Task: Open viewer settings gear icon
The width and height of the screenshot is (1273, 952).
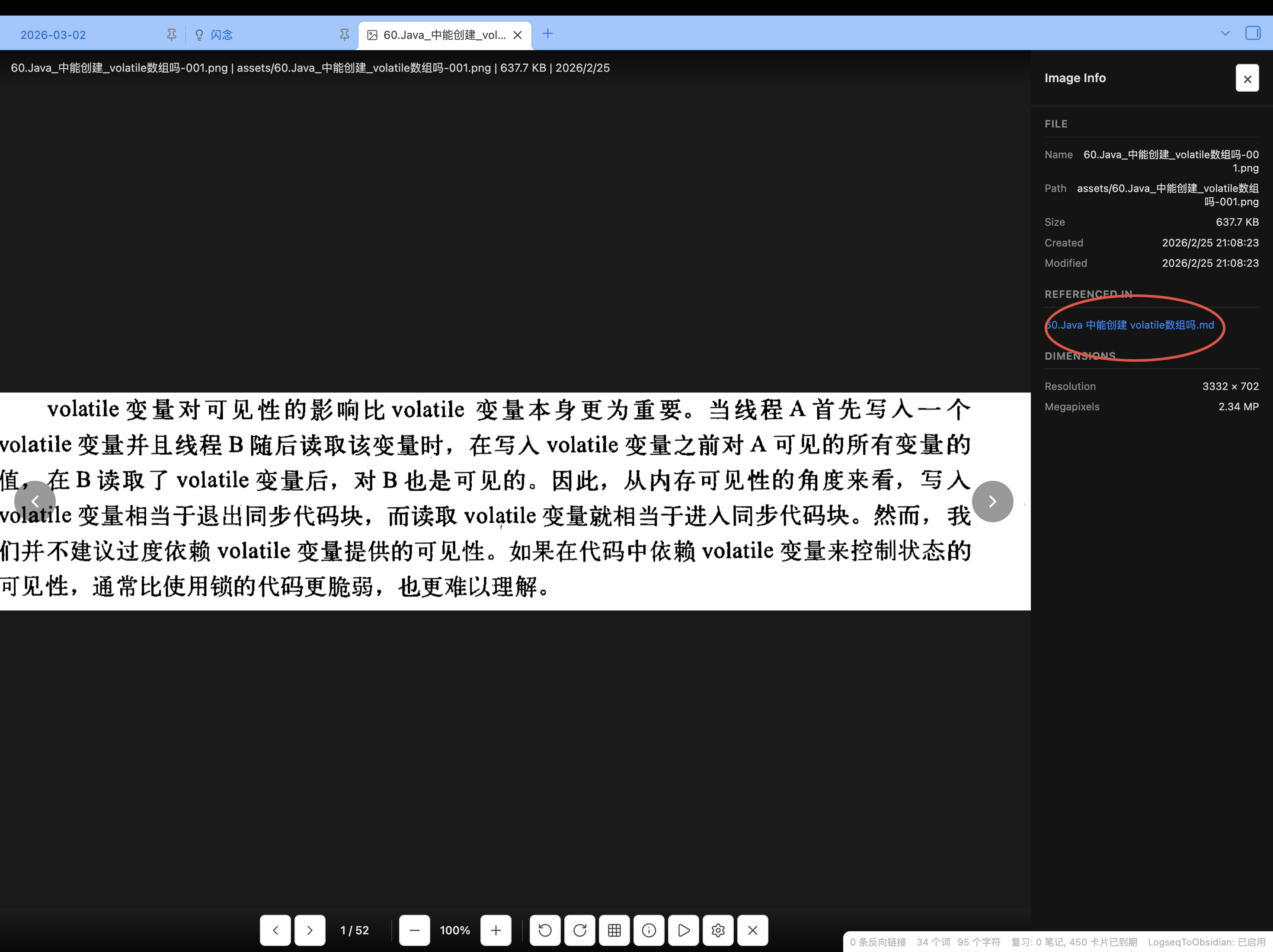Action: (718, 930)
